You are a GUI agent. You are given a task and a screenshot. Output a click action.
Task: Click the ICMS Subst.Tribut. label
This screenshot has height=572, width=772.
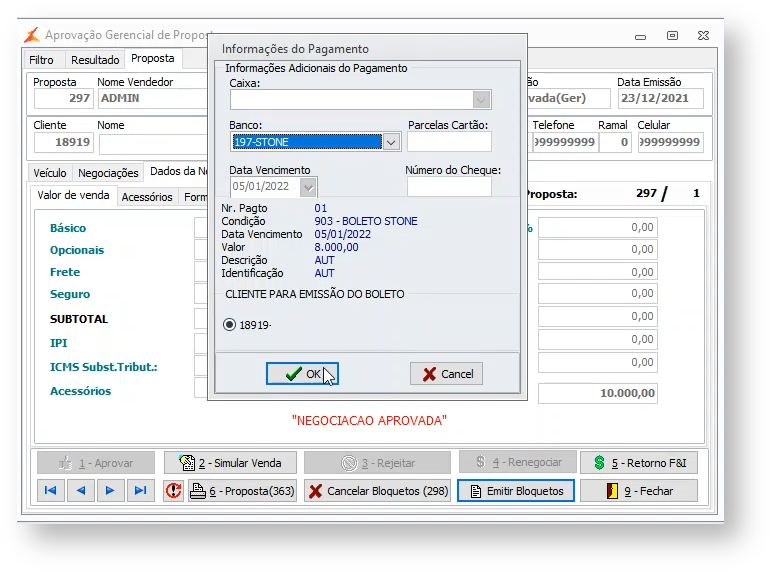pos(103,367)
